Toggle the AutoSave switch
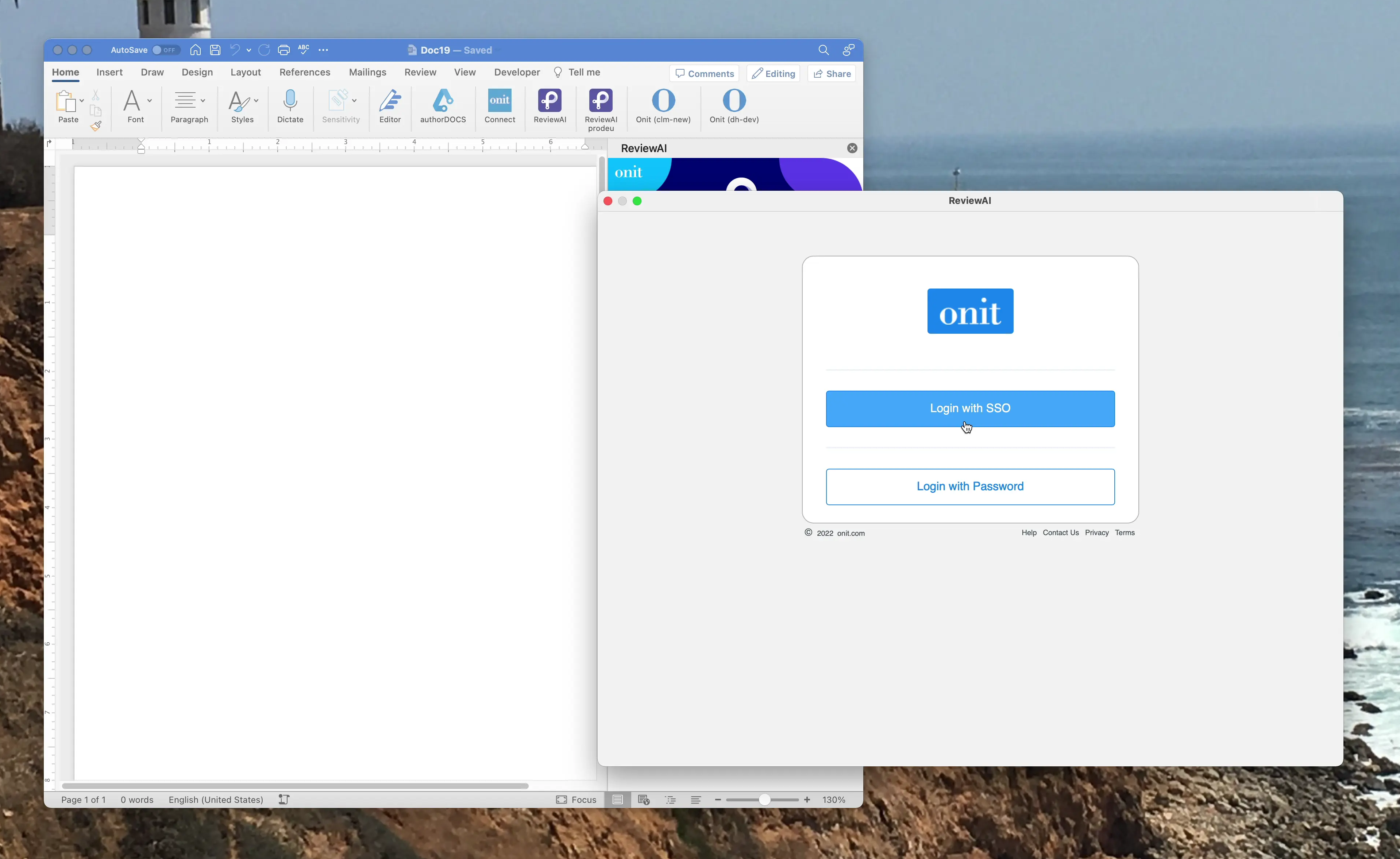The height and width of the screenshot is (859, 1400). (166, 50)
